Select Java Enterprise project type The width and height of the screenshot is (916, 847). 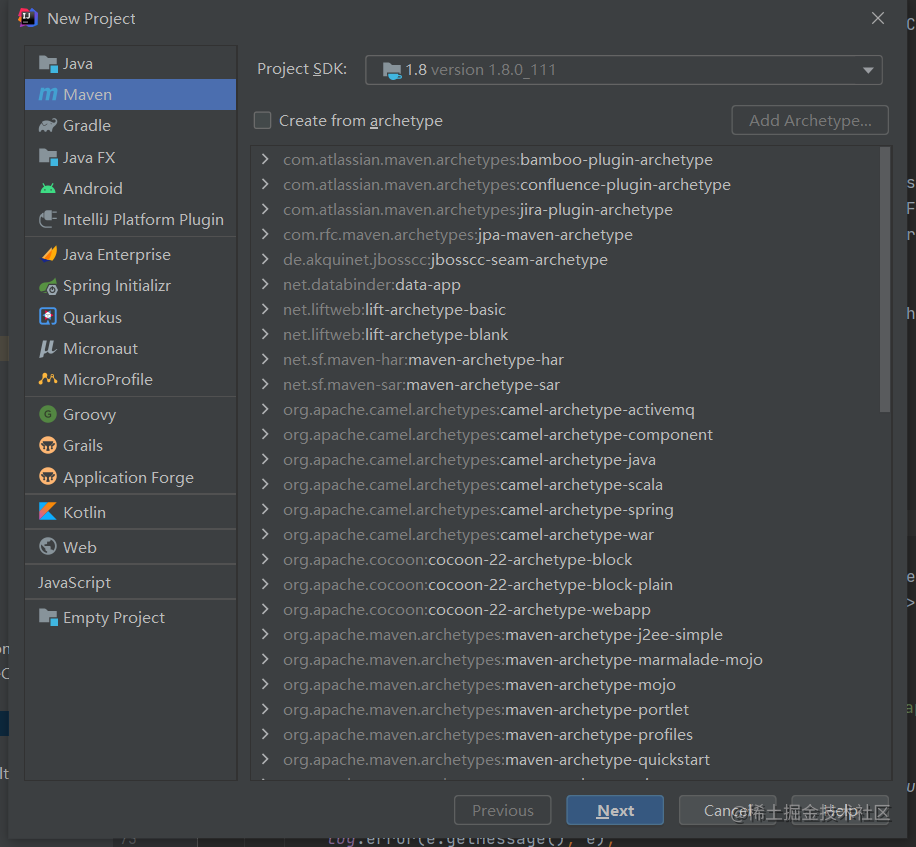[131, 255]
